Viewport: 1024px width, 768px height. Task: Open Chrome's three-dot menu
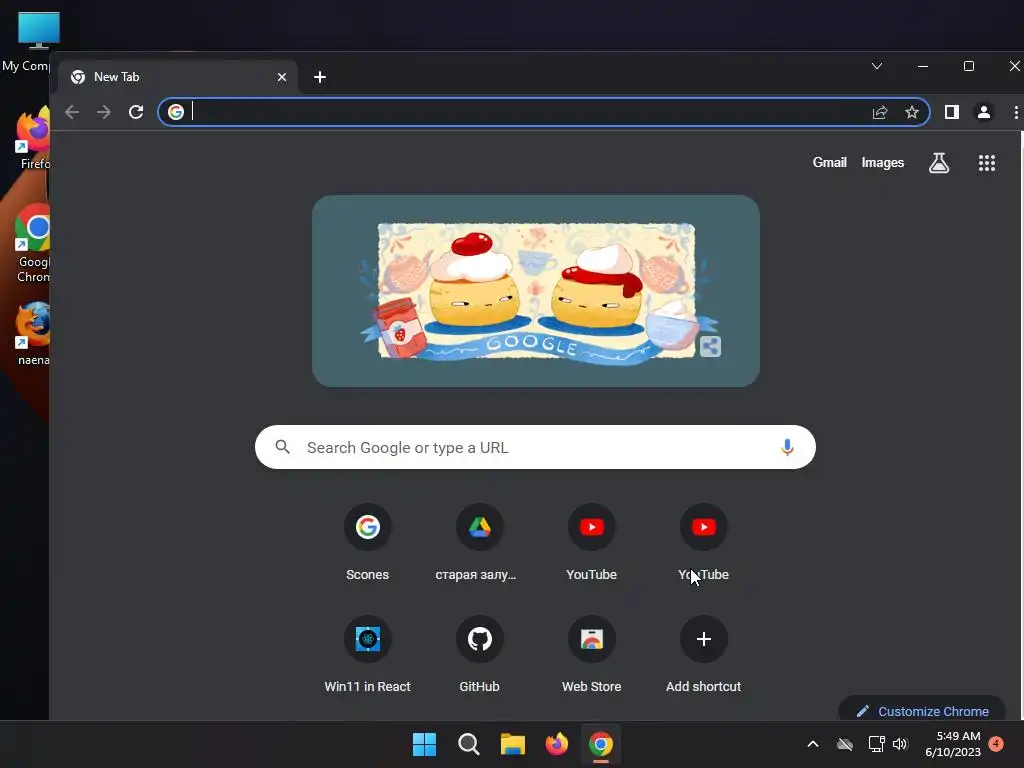tap(1016, 112)
